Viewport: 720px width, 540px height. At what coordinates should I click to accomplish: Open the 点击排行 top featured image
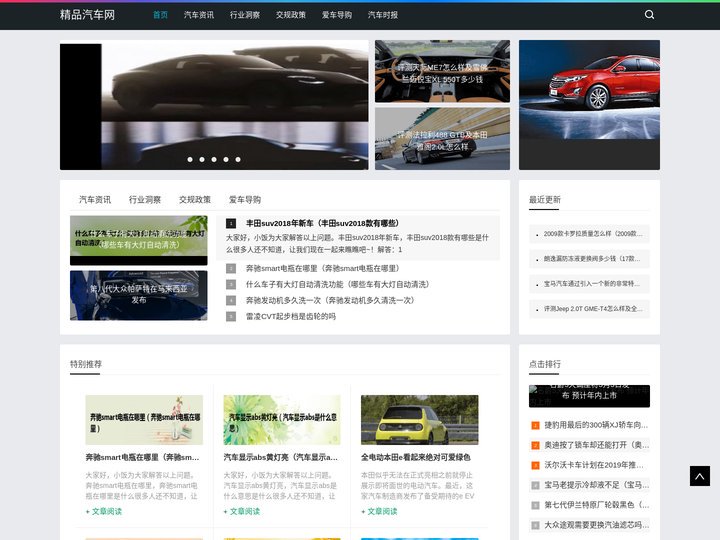click(x=589, y=396)
